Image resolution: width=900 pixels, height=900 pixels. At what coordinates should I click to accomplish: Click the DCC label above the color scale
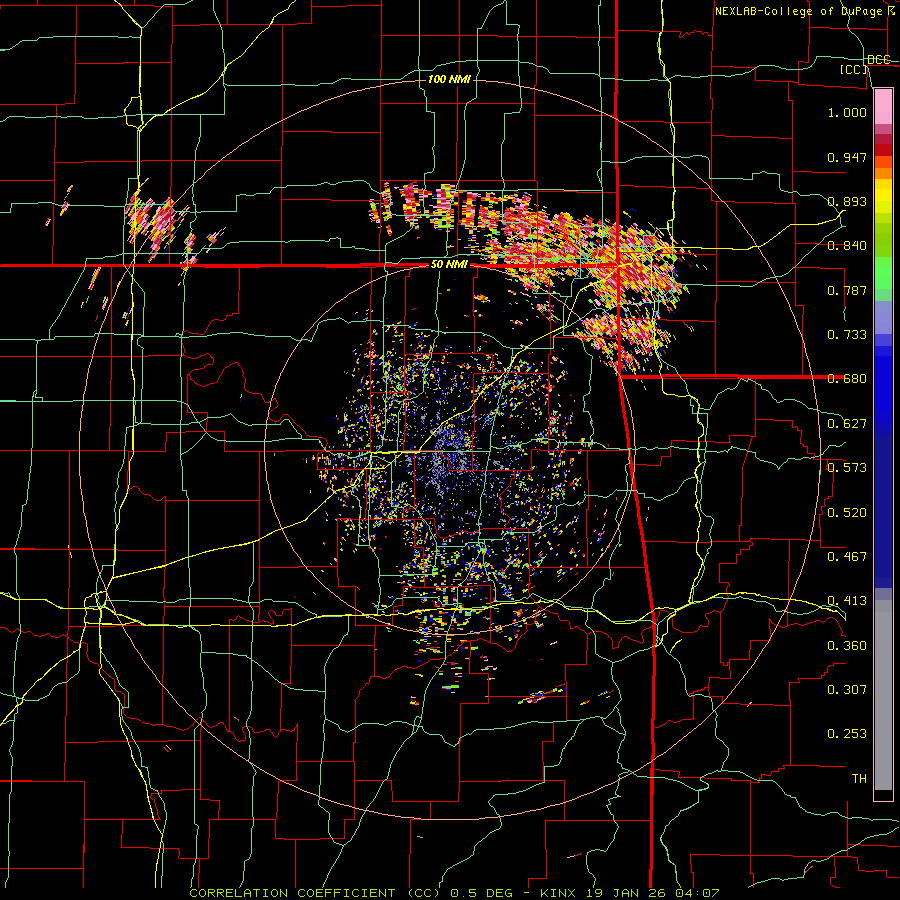pos(878,60)
